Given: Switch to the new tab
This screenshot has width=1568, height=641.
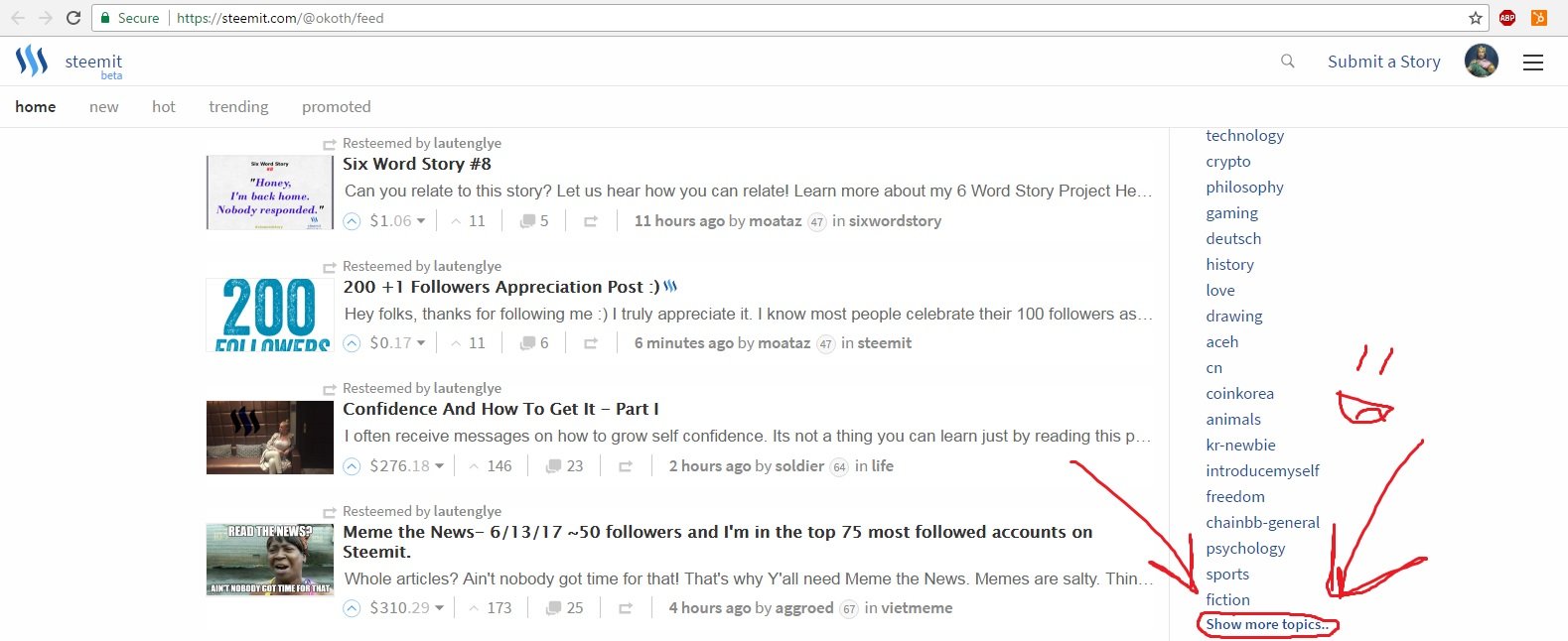Looking at the screenshot, I should coord(104,107).
